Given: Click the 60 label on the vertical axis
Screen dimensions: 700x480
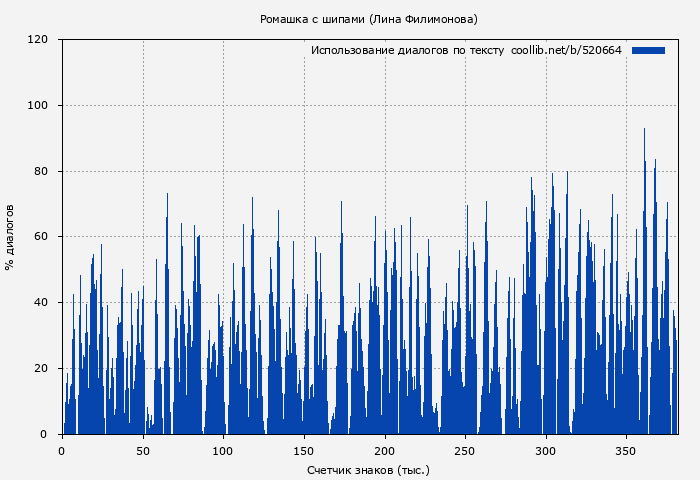Looking at the screenshot, I should [x=41, y=237].
